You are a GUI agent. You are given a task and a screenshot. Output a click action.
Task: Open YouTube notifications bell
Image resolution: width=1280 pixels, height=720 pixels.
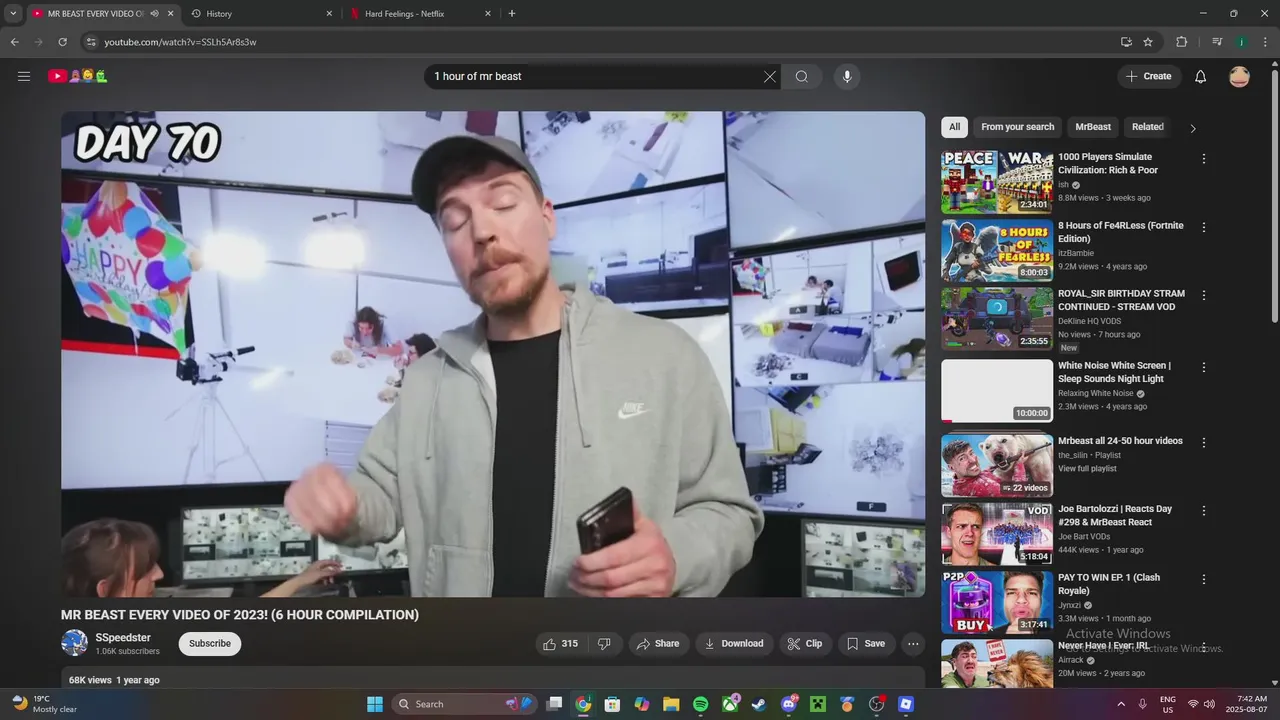[x=1201, y=76]
